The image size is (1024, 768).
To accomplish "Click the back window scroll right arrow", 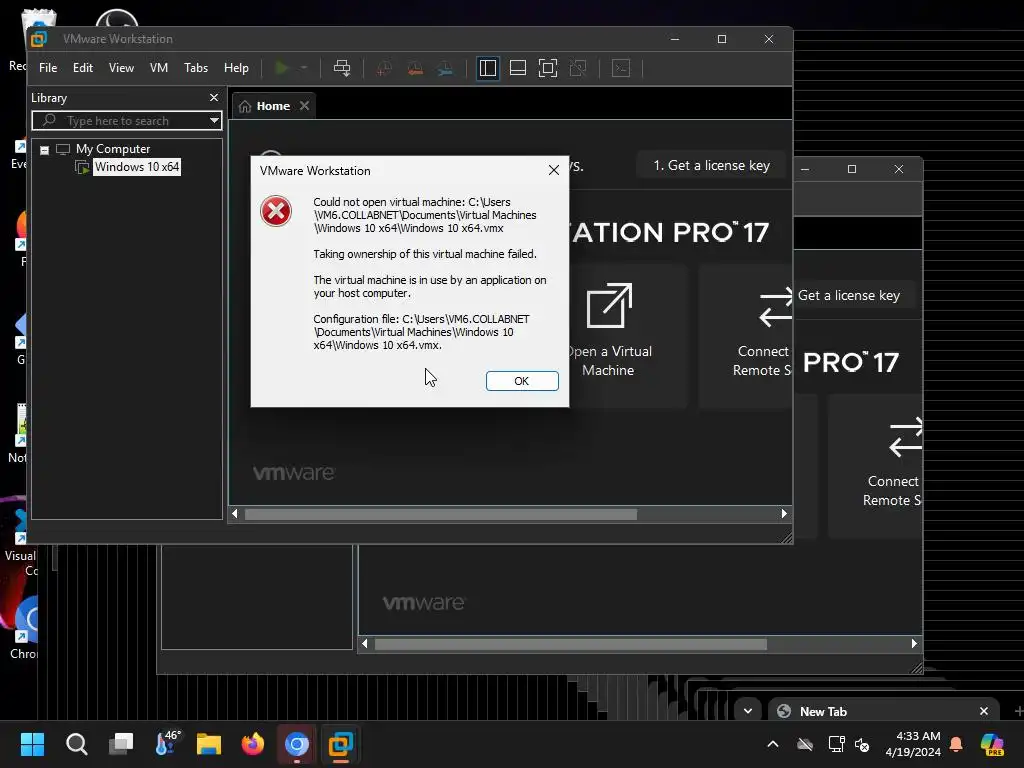I will tap(914, 644).
